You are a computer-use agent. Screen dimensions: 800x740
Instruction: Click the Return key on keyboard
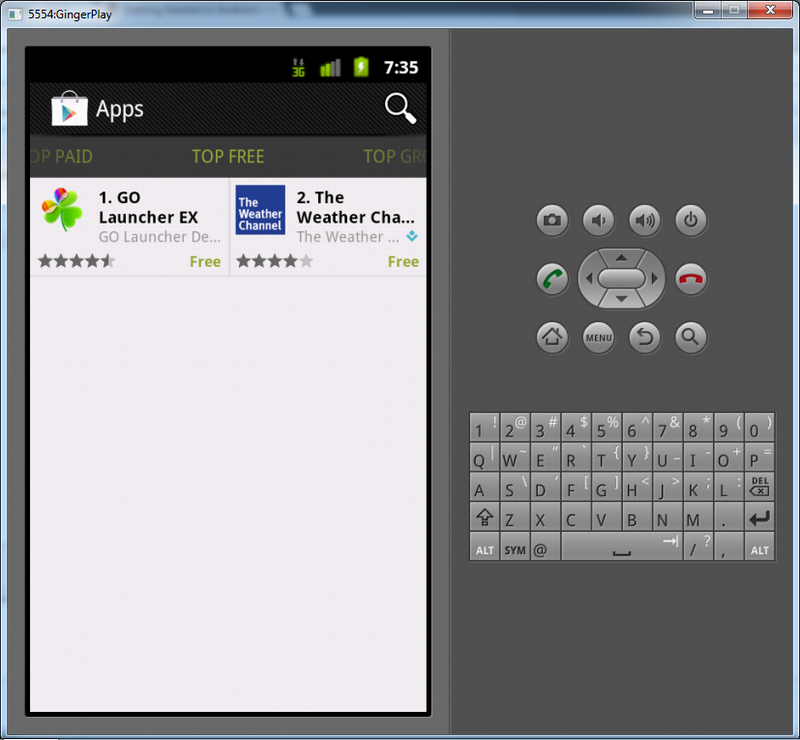pos(760,516)
